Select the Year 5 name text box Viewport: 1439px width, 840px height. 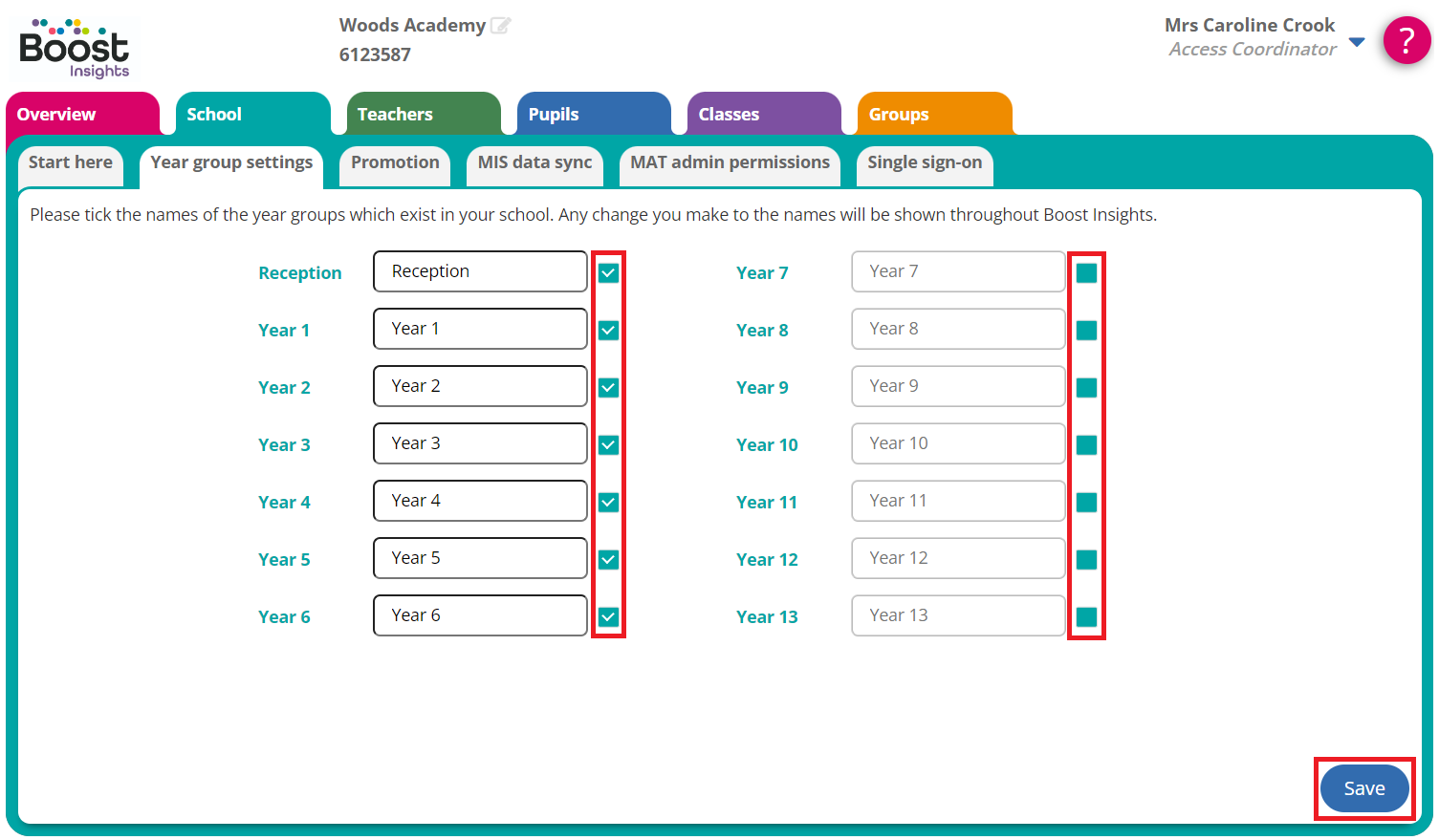480,558
